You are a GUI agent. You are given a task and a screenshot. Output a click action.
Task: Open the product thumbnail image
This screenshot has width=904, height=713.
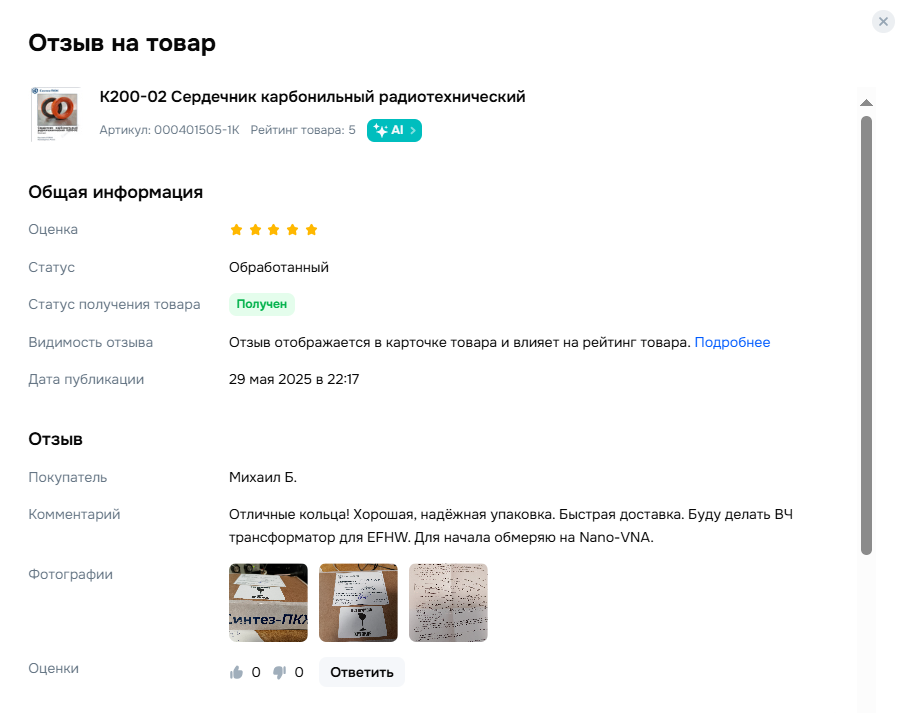pyautogui.click(x=55, y=114)
